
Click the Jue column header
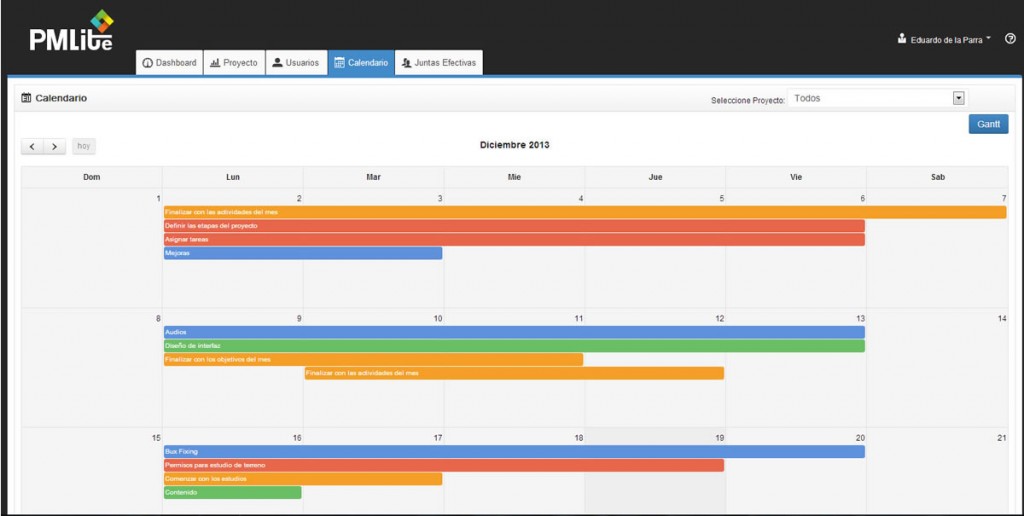pyautogui.click(x=656, y=177)
